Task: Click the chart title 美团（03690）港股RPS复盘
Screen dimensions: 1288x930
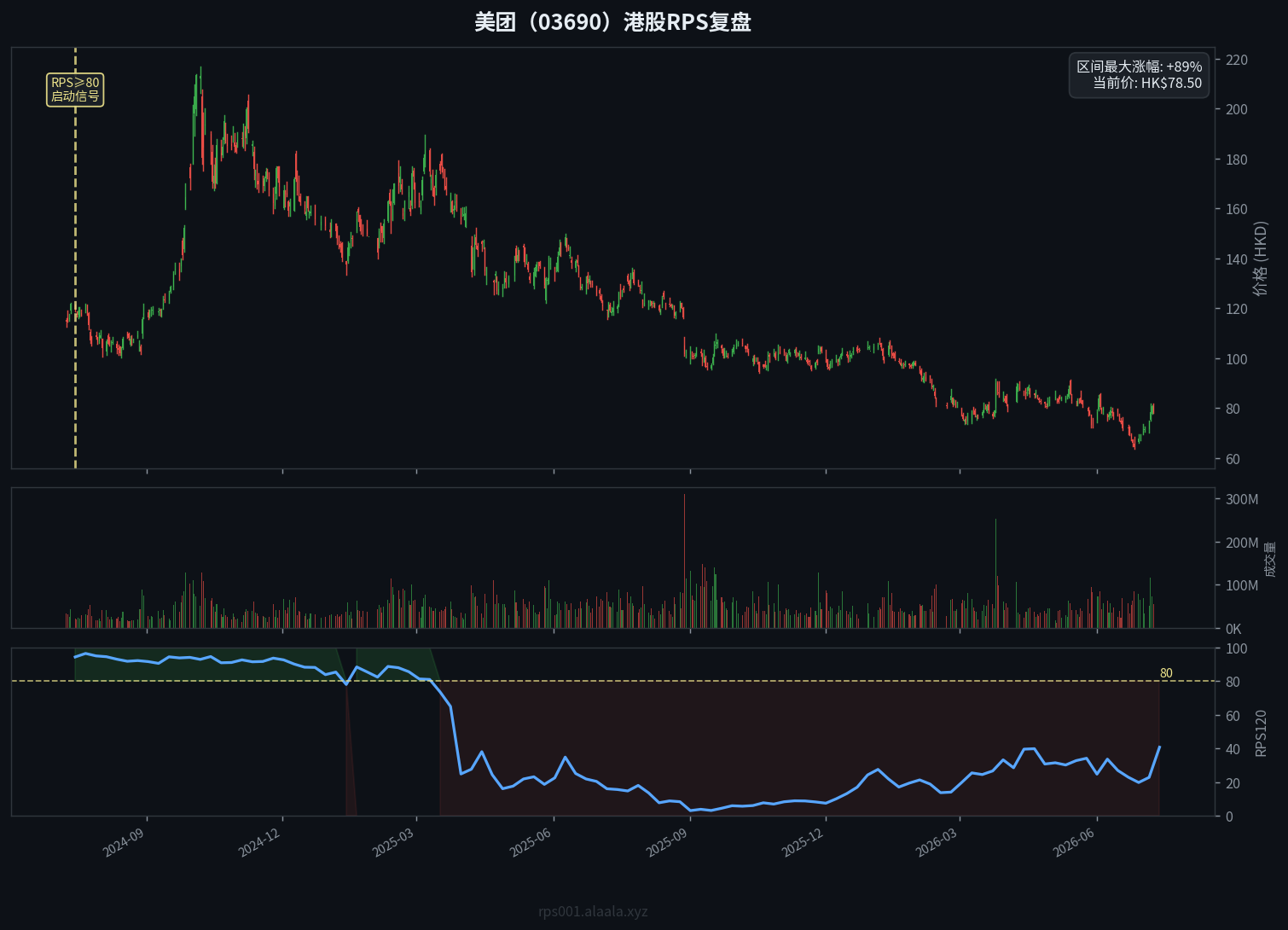Action: point(612,22)
